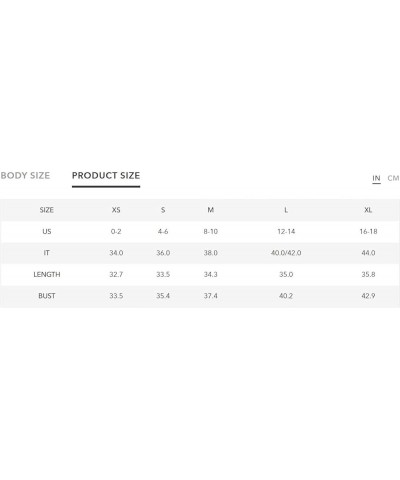Click the US size 16-18 cell
Image resolution: width=400 pixels, height=480 pixels.
(x=368, y=231)
